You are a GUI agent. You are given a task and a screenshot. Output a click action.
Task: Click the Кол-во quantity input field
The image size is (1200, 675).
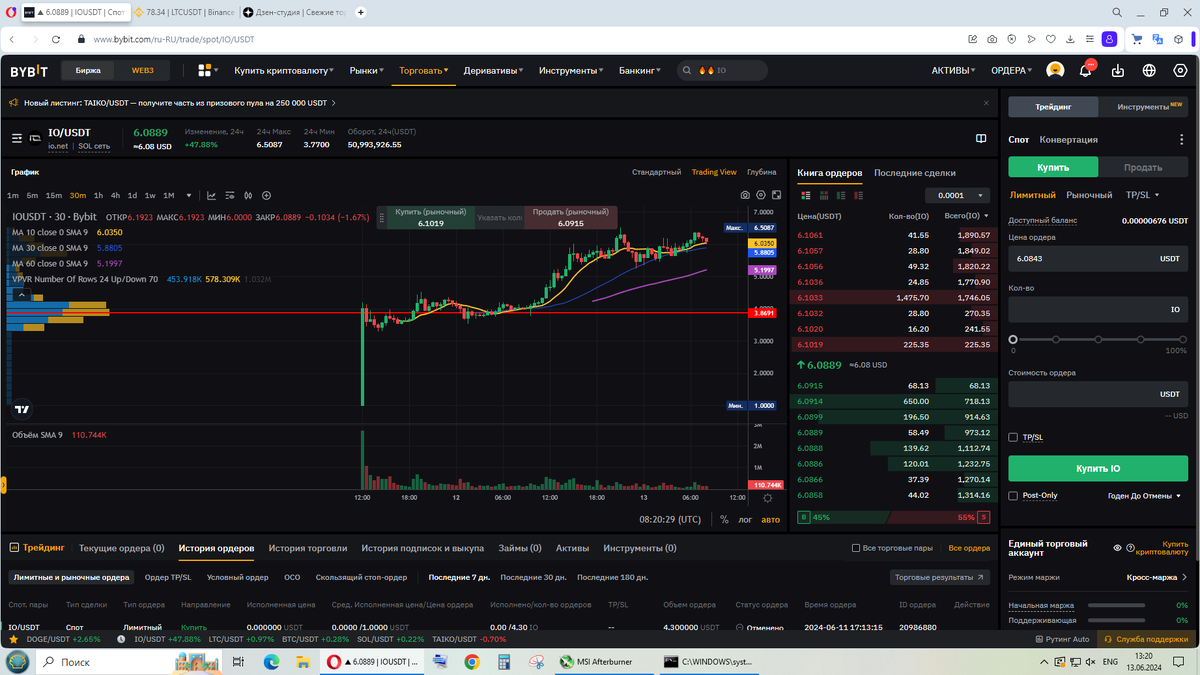pos(1098,310)
